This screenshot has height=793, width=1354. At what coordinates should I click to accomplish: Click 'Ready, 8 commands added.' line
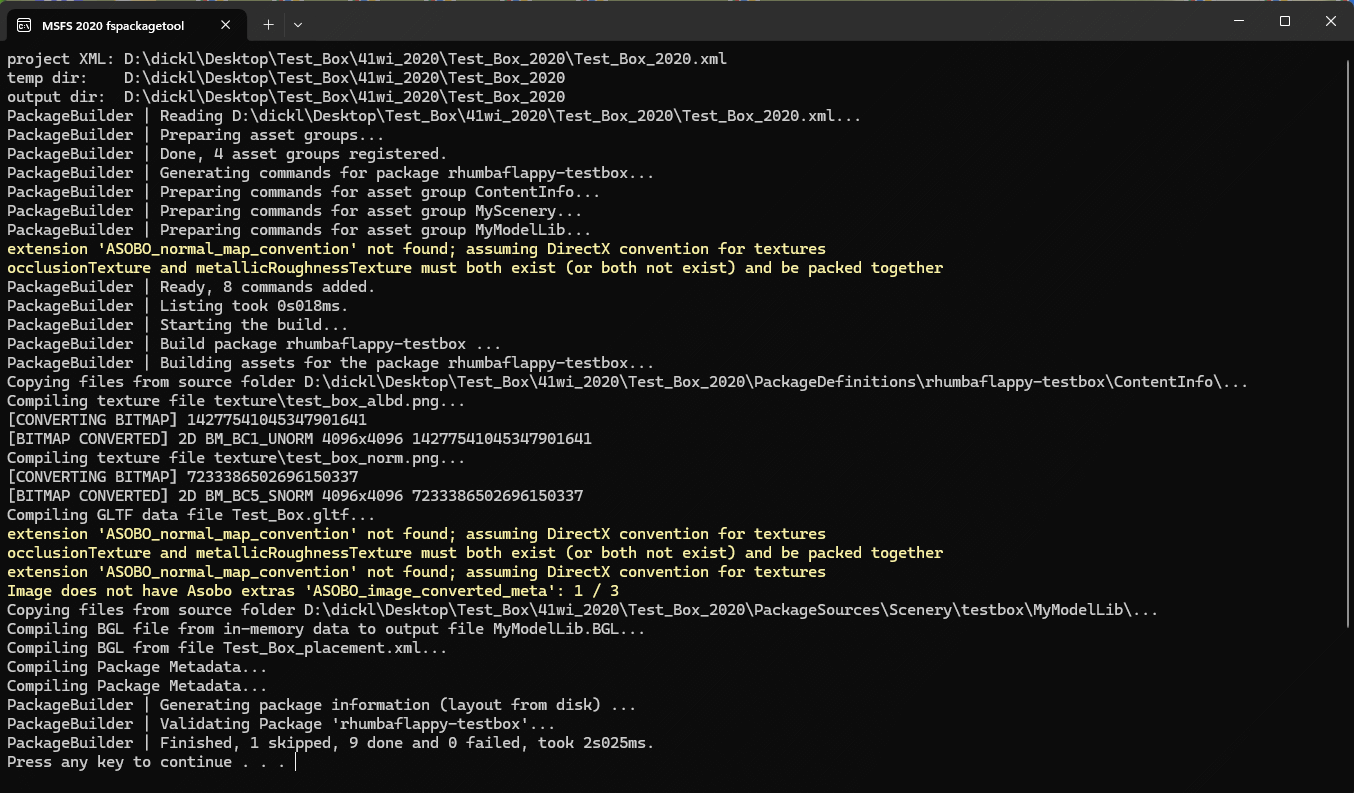pos(191,287)
